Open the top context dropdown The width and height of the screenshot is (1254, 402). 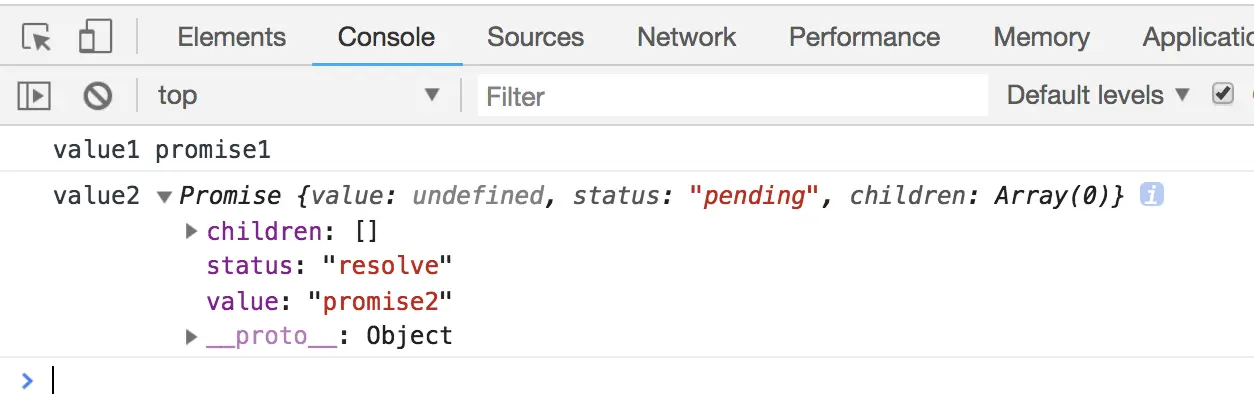coord(298,96)
